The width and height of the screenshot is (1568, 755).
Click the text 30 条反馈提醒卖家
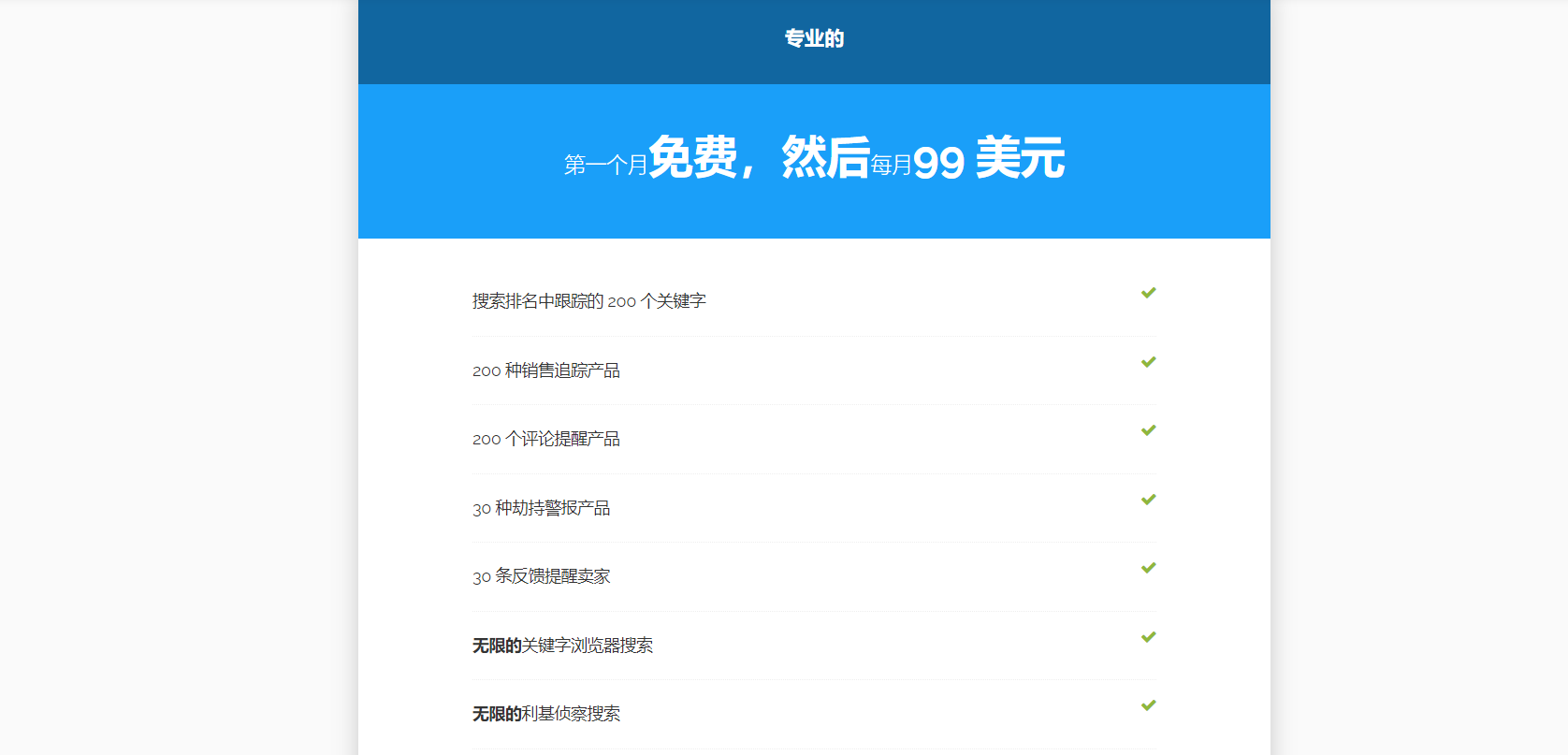542,576
